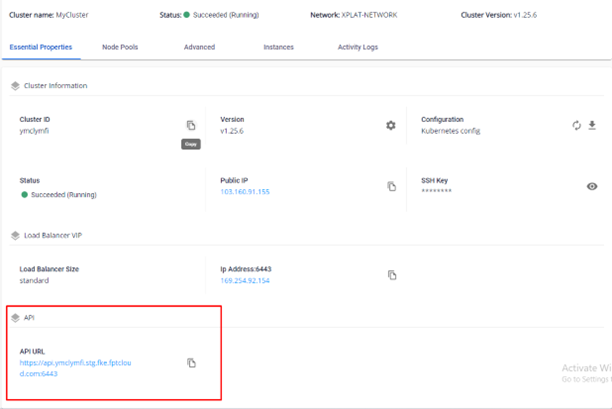Select the Essential Properties tab

(43, 47)
